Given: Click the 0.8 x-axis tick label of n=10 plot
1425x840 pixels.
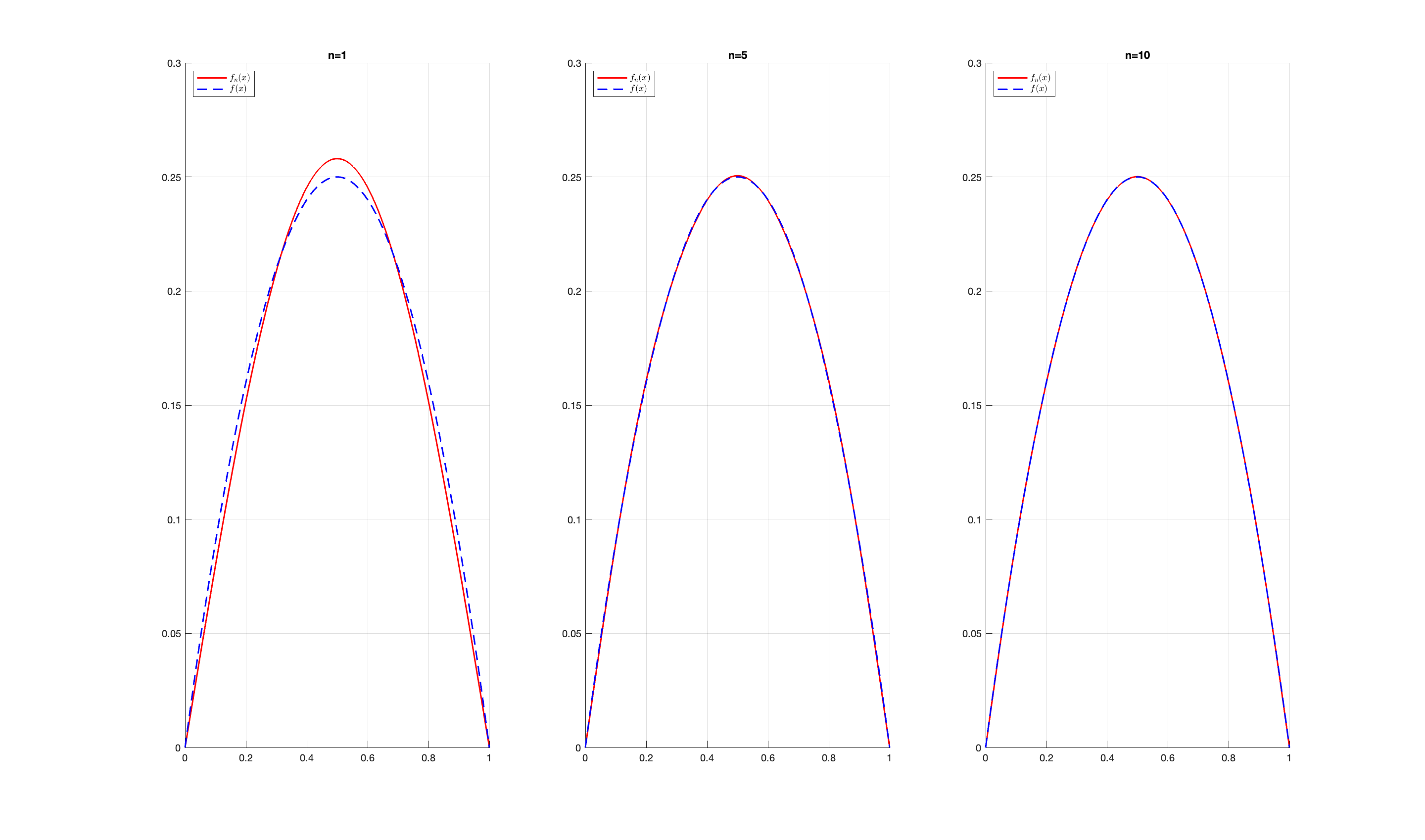Looking at the screenshot, I should [x=1228, y=758].
